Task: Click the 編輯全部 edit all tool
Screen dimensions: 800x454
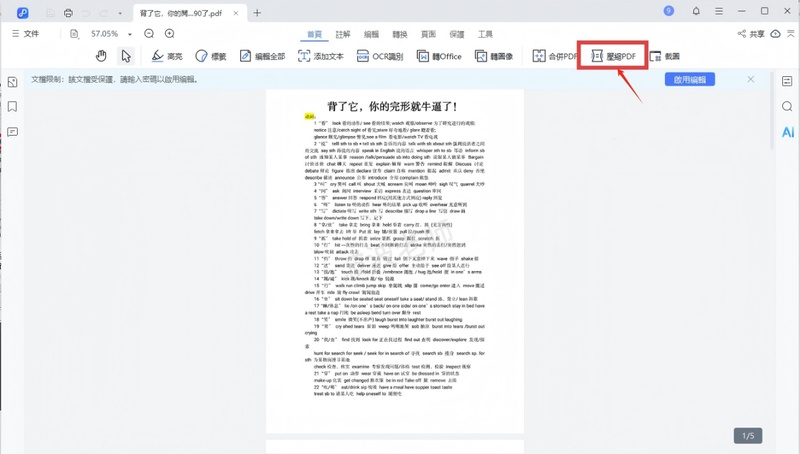Action: point(262,56)
